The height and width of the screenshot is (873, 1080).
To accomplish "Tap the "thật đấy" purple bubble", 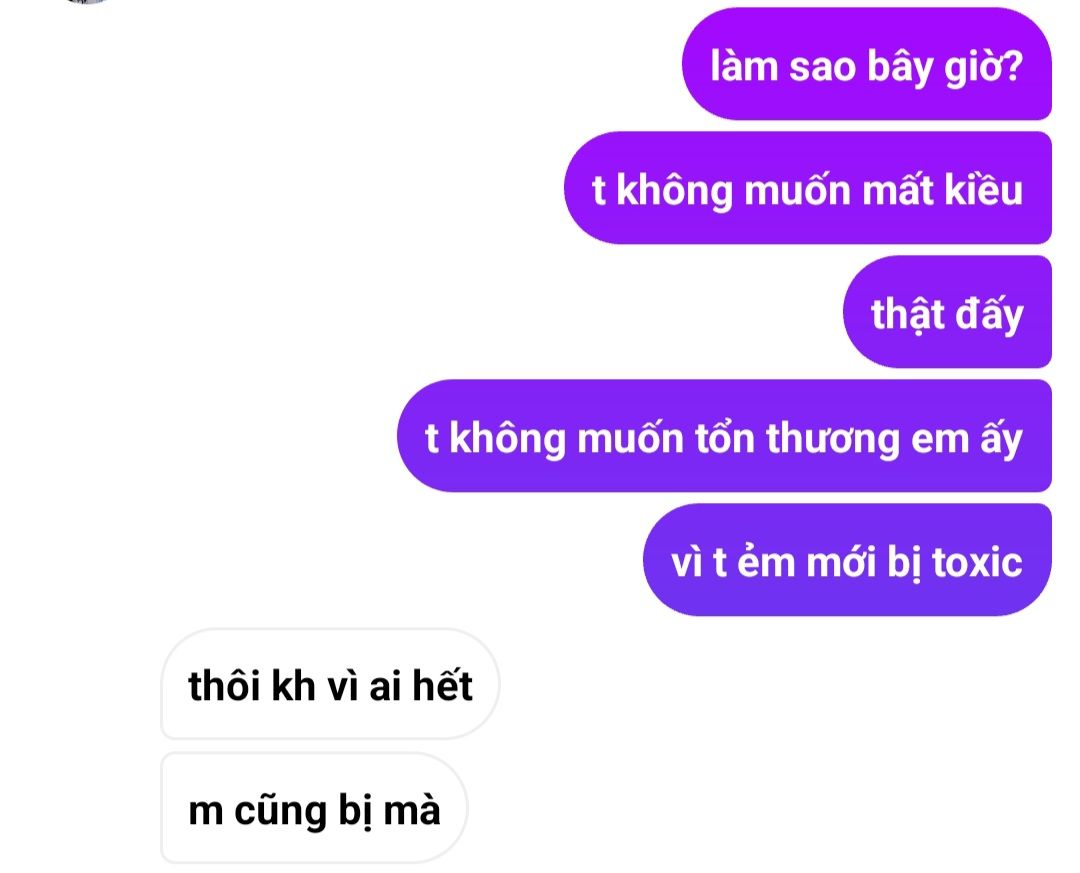I will click(947, 311).
